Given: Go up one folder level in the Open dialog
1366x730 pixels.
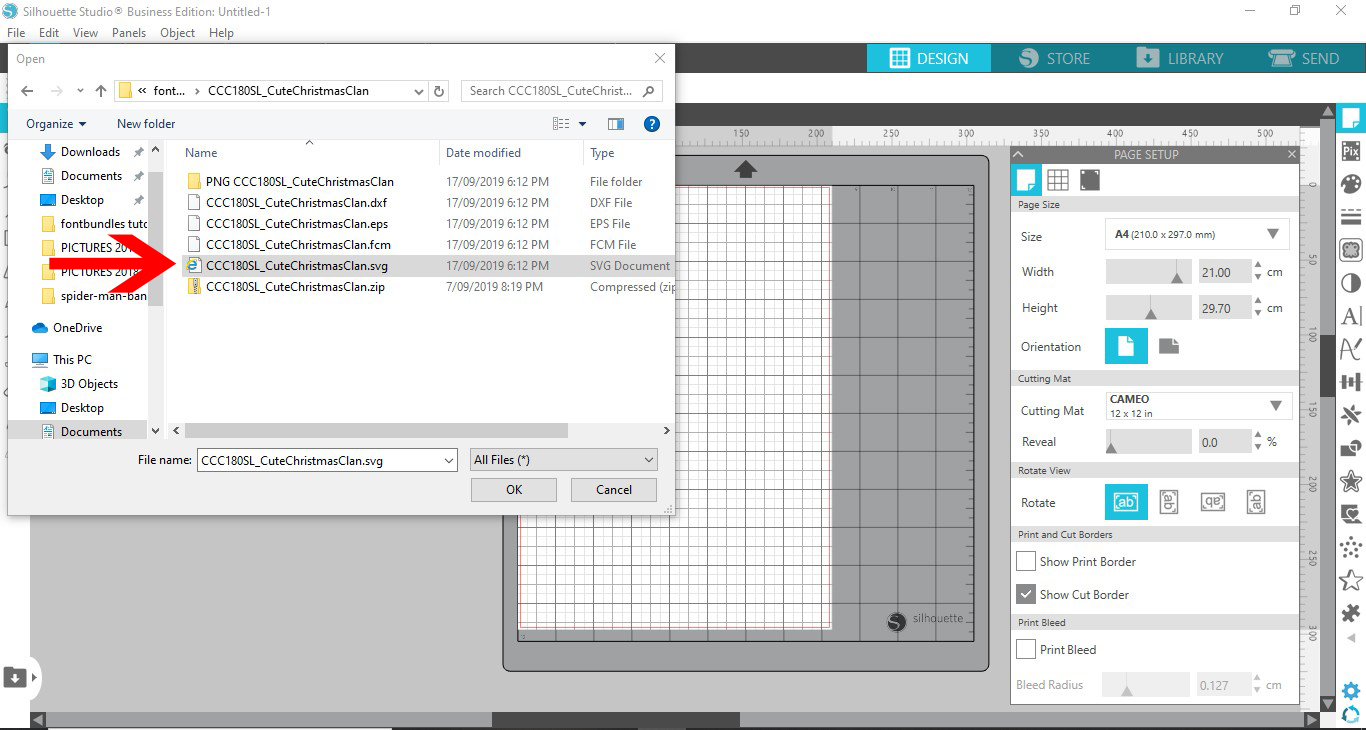Looking at the screenshot, I should click(101, 91).
